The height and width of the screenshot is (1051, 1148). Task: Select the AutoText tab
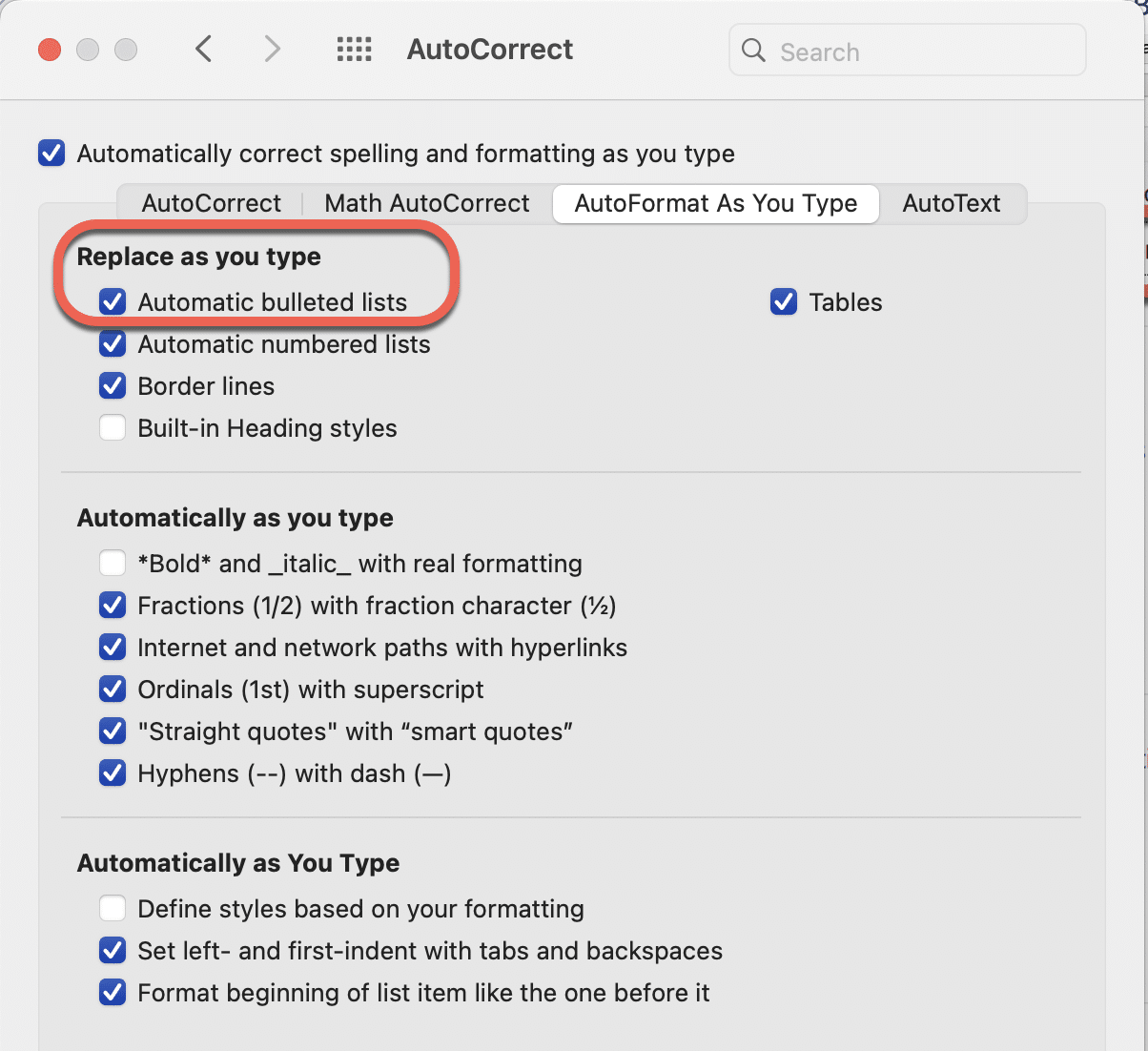[x=951, y=203]
